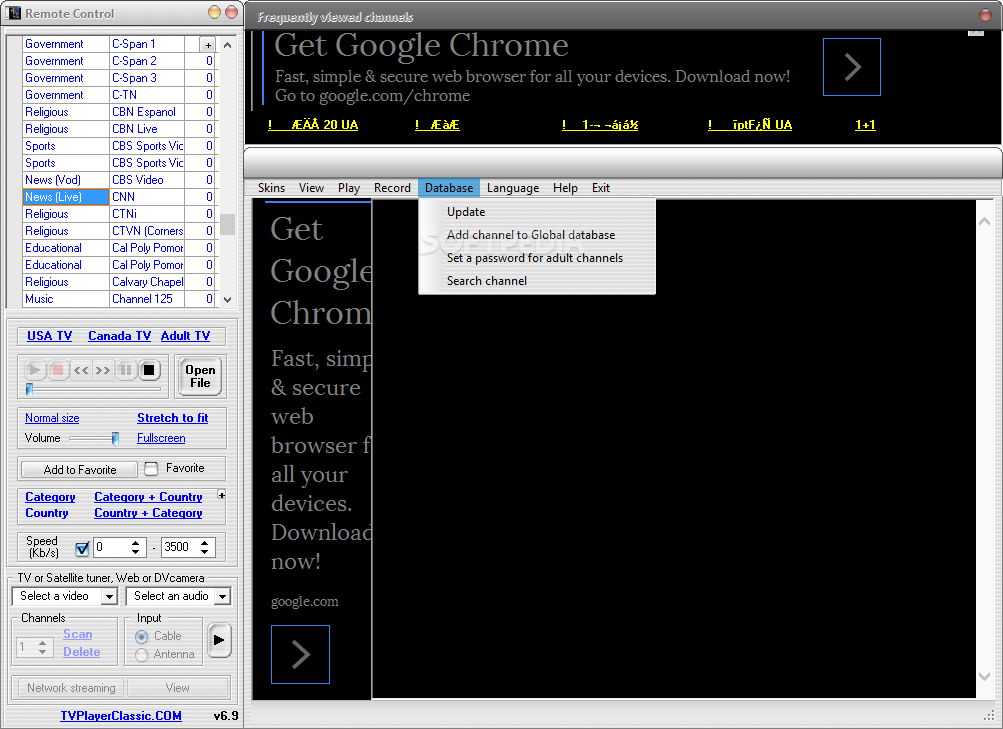Click Exit in the menu bar
1003x729 pixels.
tap(601, 188)
